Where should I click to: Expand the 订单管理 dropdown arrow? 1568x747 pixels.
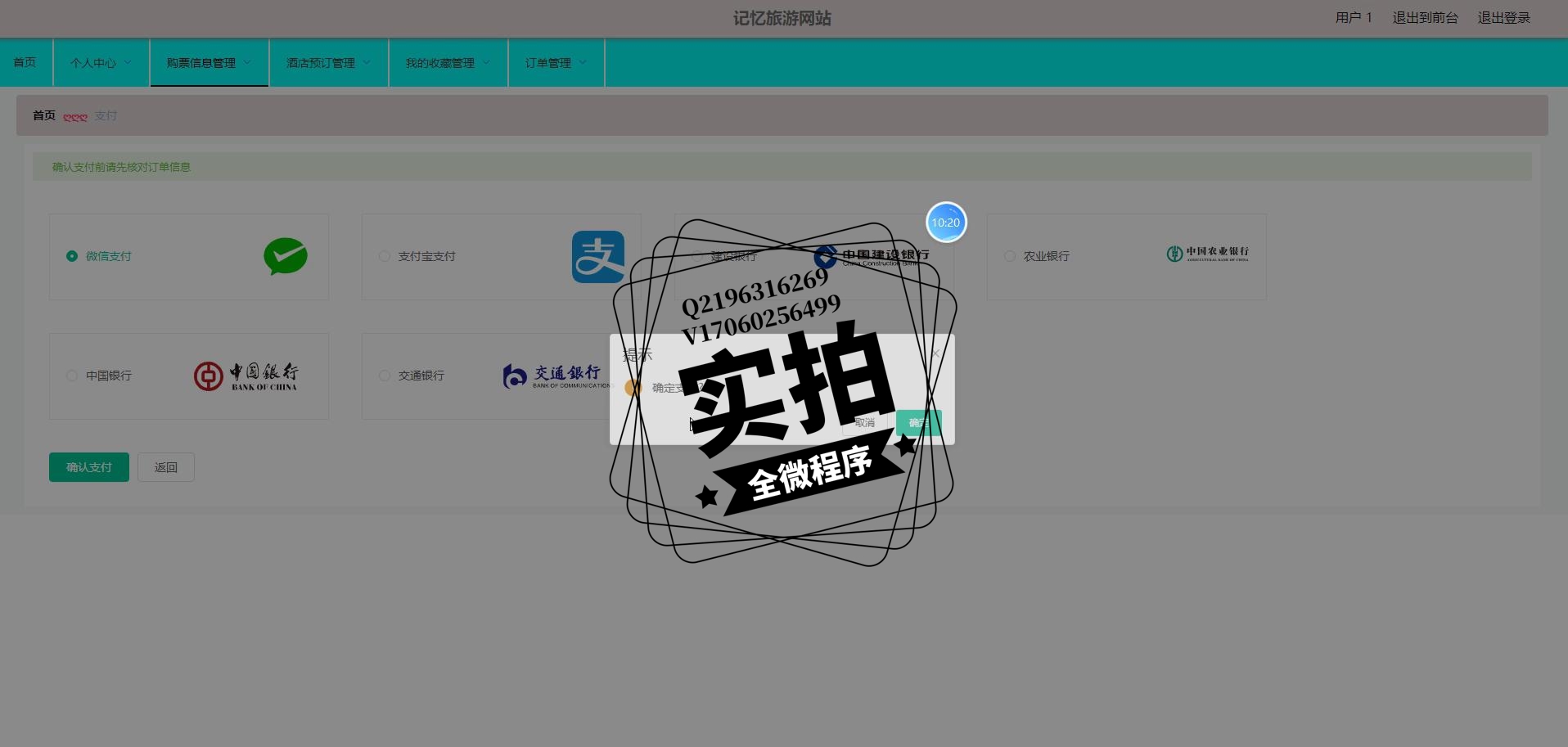tap(583, 62)
